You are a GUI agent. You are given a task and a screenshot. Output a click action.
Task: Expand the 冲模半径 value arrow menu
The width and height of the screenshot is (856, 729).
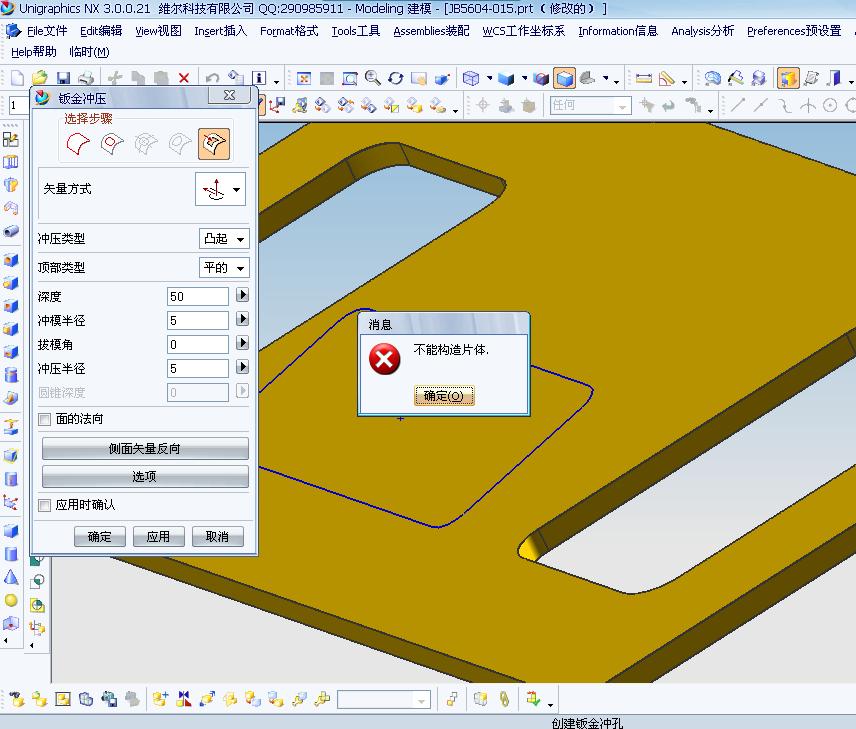point(242,319)
